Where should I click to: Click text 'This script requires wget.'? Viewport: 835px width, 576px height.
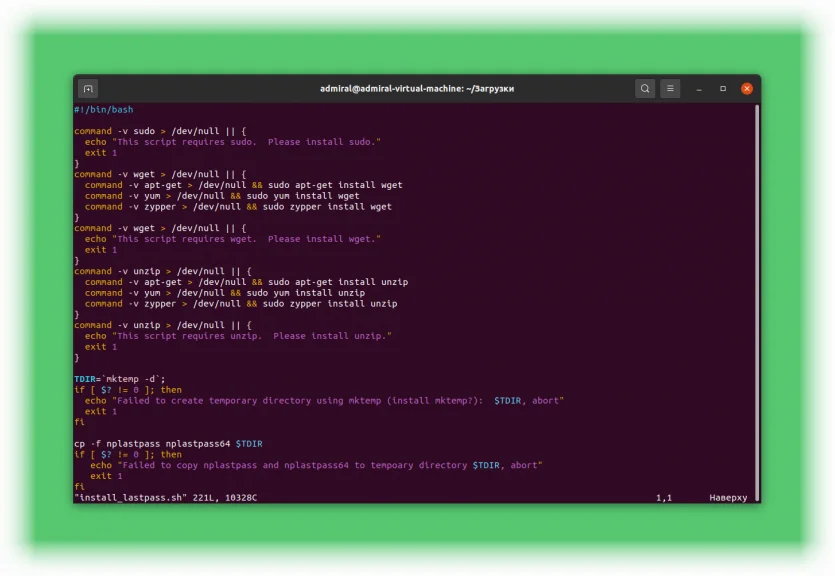187,239
